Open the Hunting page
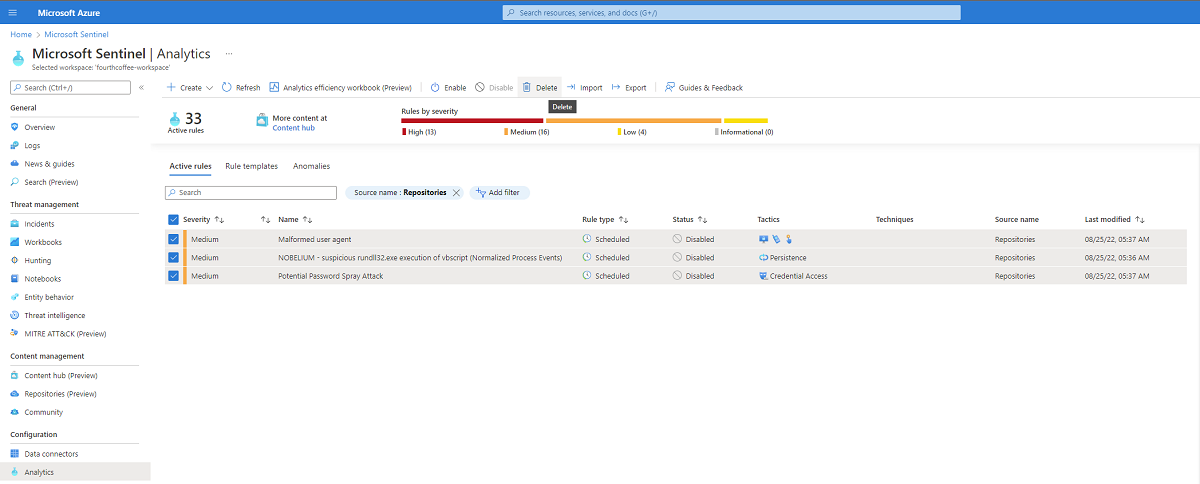Image resolution: width=1200 pixels, height=484 pixels. pos(38,260)
